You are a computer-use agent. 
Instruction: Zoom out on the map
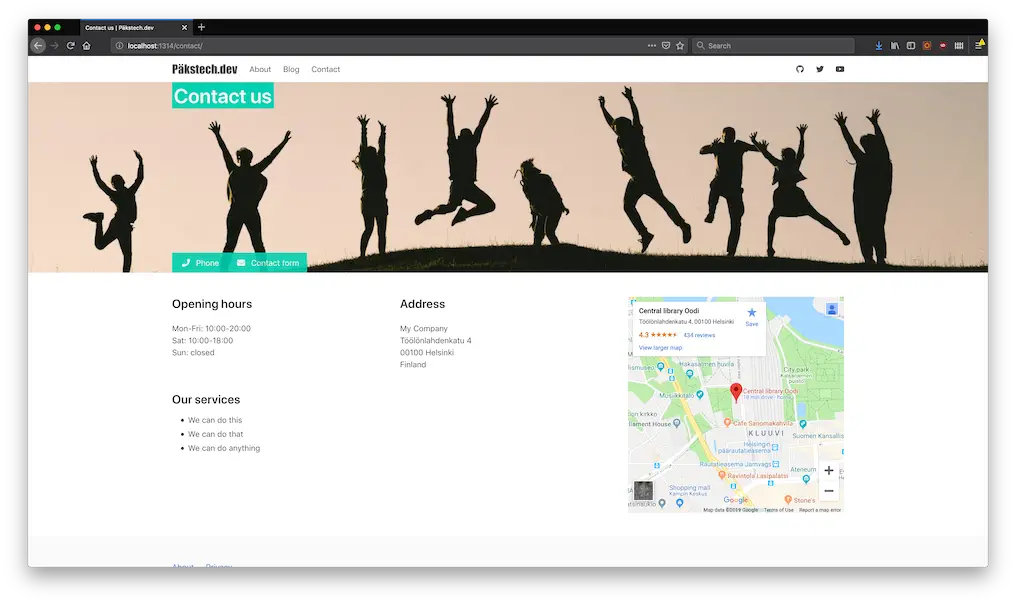[x=829, y=491]
